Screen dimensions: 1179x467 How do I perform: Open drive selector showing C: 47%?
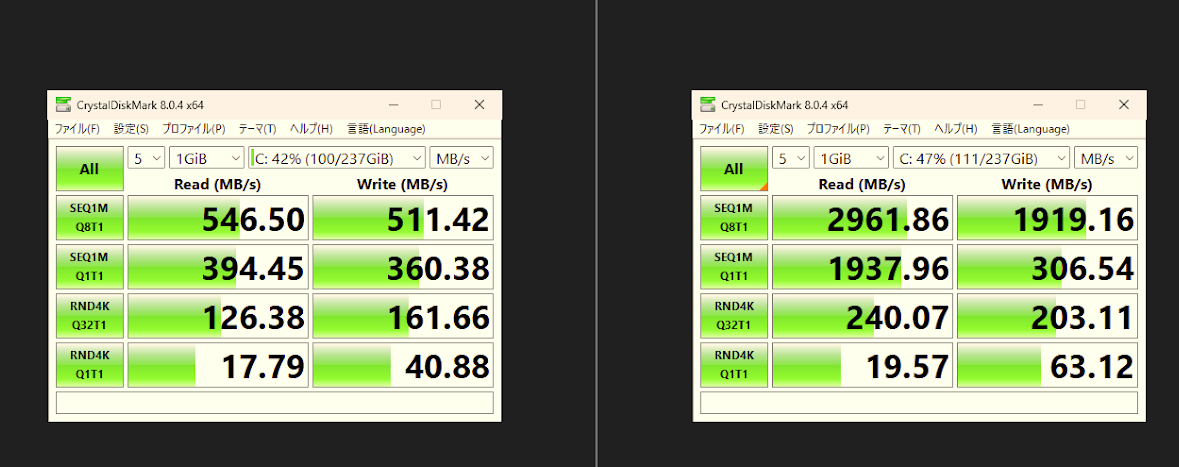(x=981, y=158)
